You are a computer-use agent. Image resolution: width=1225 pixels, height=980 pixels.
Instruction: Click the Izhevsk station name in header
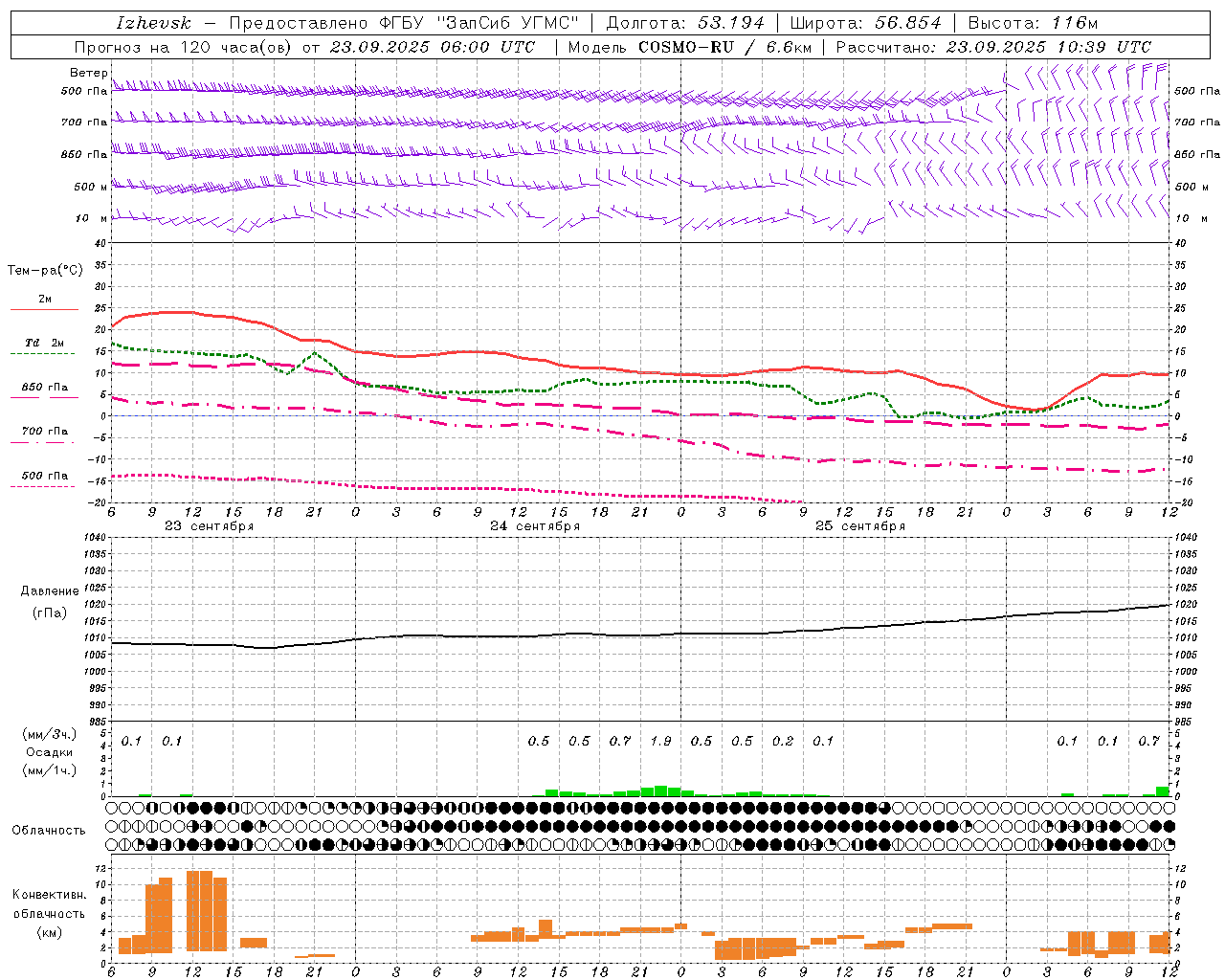154,23
